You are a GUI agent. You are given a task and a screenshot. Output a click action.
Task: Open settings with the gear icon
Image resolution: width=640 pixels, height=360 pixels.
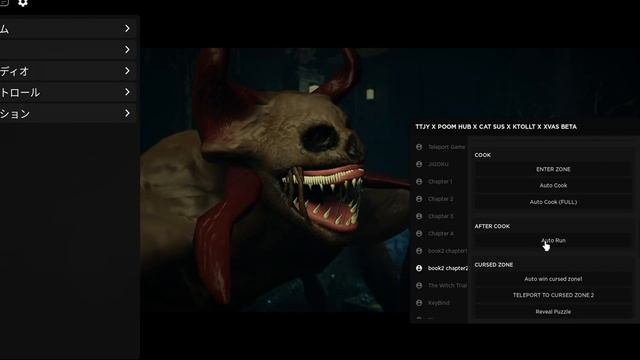(x=23, y=3)
